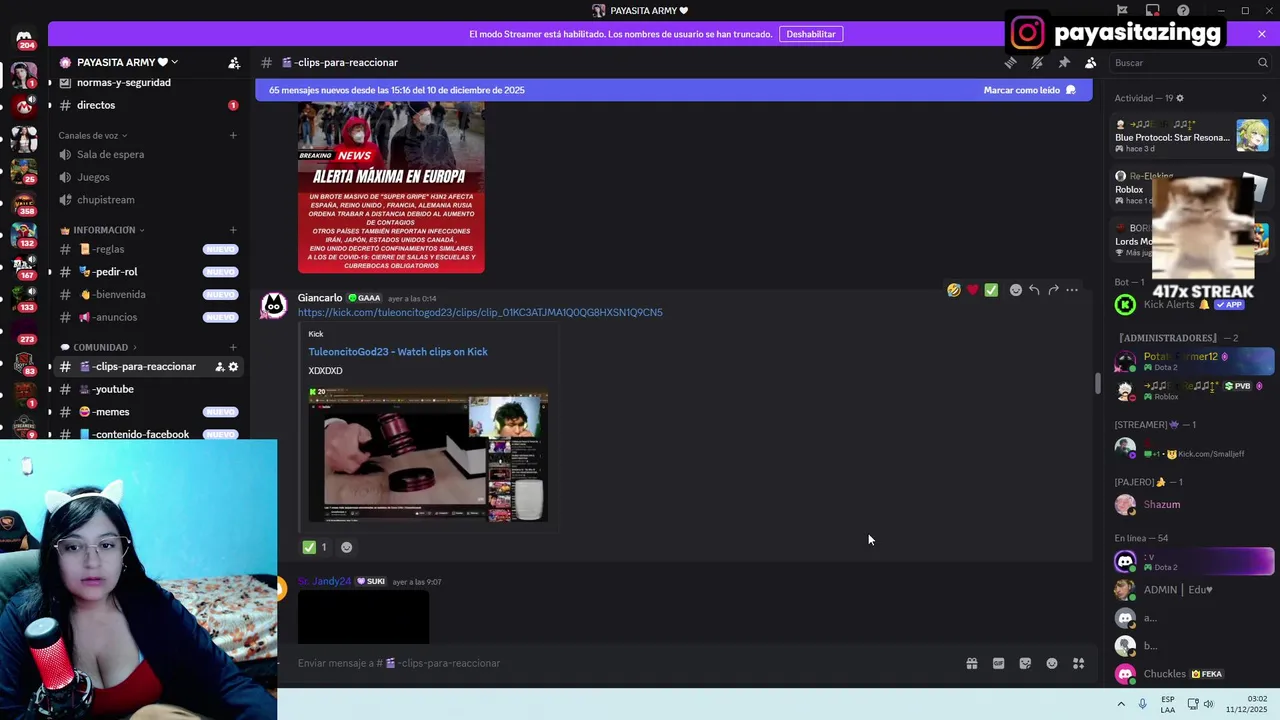
Task: Add channel plus next to COMUNIDAD
Action: pos(233,347)
